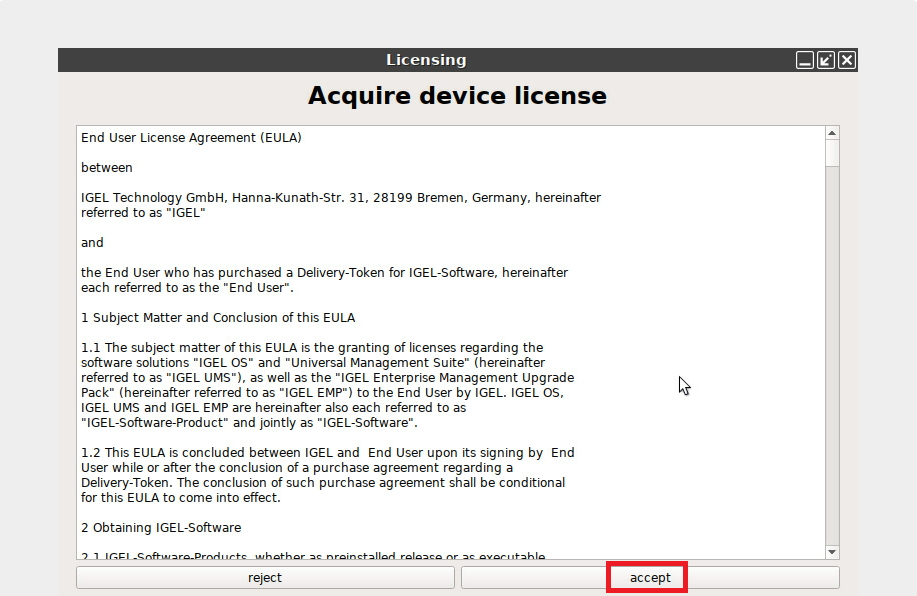Image resolution: width=917 pixels, height=596 pixels.
Task: Click the '1 Subject Matter and Conclusion' heading
Action: [x=218, y=318]
